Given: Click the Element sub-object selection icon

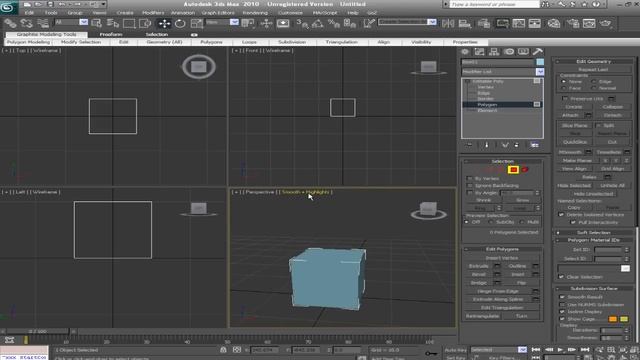Looking at the screenshot, I should tap(525, 169).
